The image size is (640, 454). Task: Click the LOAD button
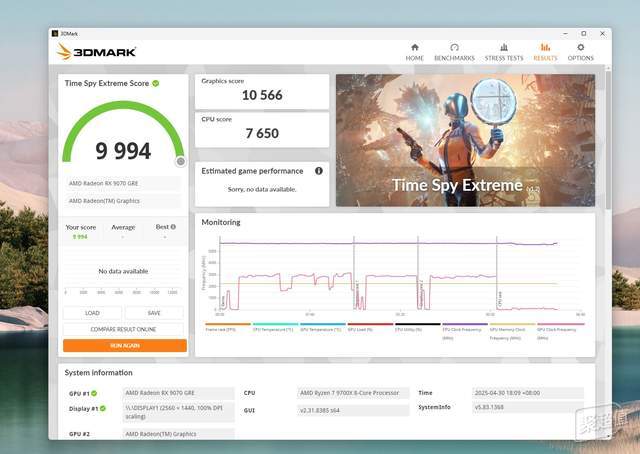click(92, 313)
